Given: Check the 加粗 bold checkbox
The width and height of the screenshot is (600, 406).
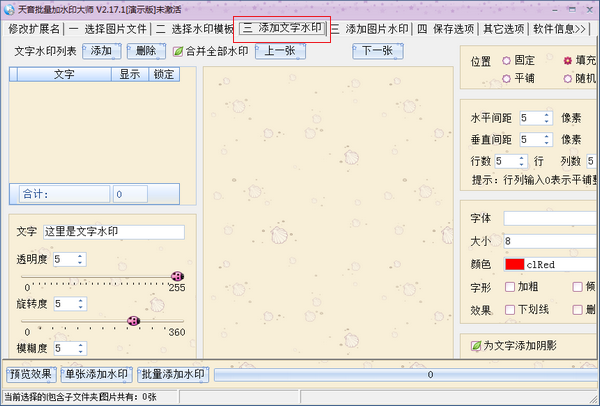Looking at the screenshot, I should click(x=510, y=287).
